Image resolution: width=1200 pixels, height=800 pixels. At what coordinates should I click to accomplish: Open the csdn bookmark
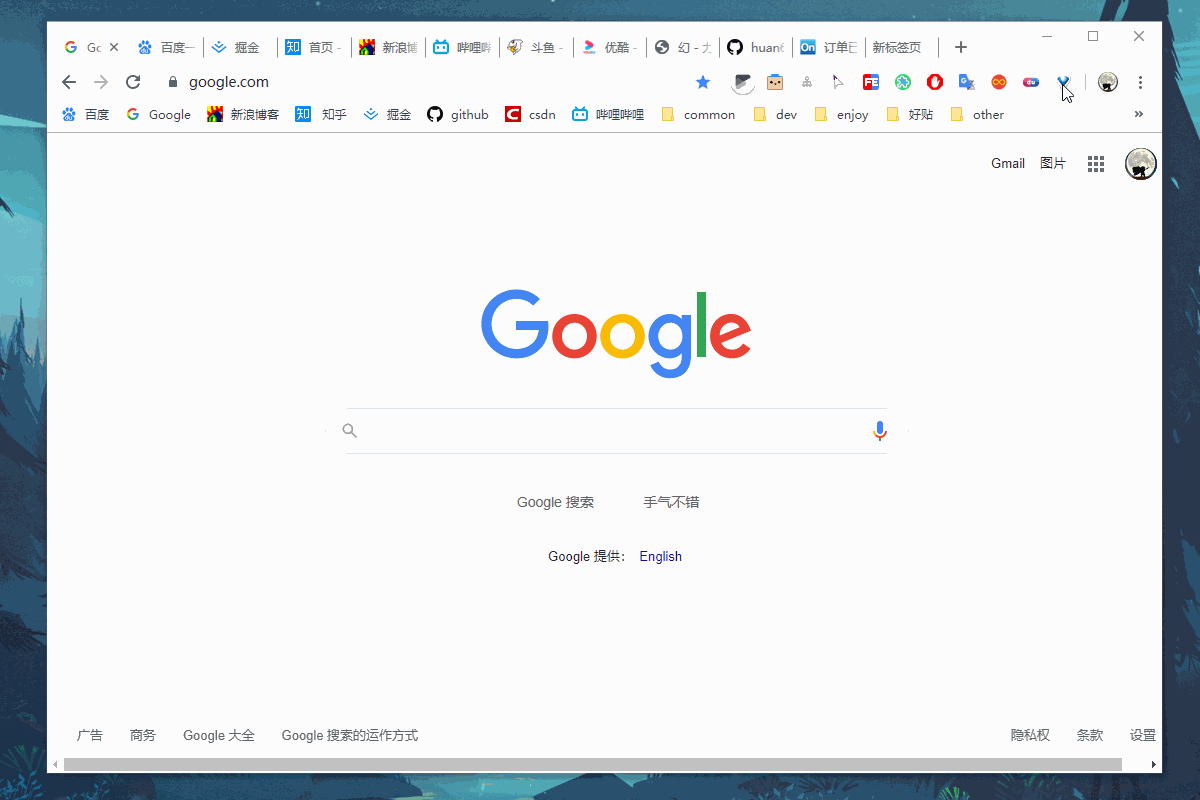[530, 115]
